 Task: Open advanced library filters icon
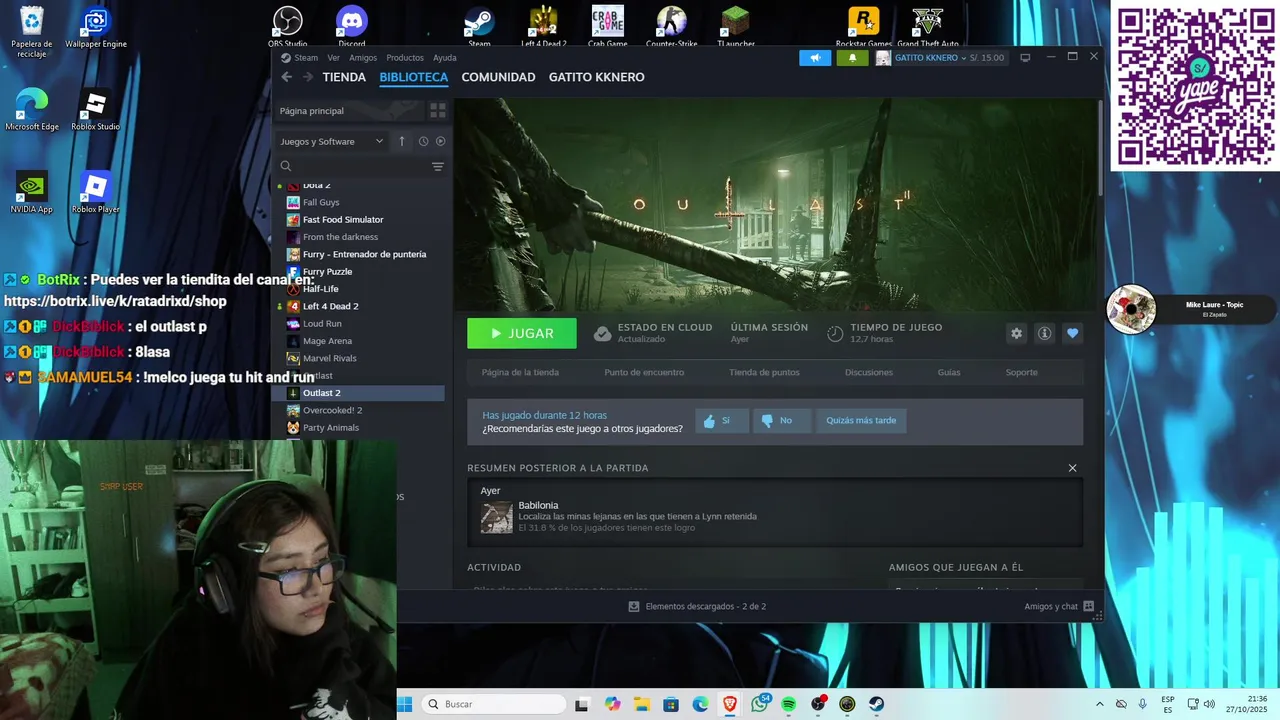[x=437, y=166]
